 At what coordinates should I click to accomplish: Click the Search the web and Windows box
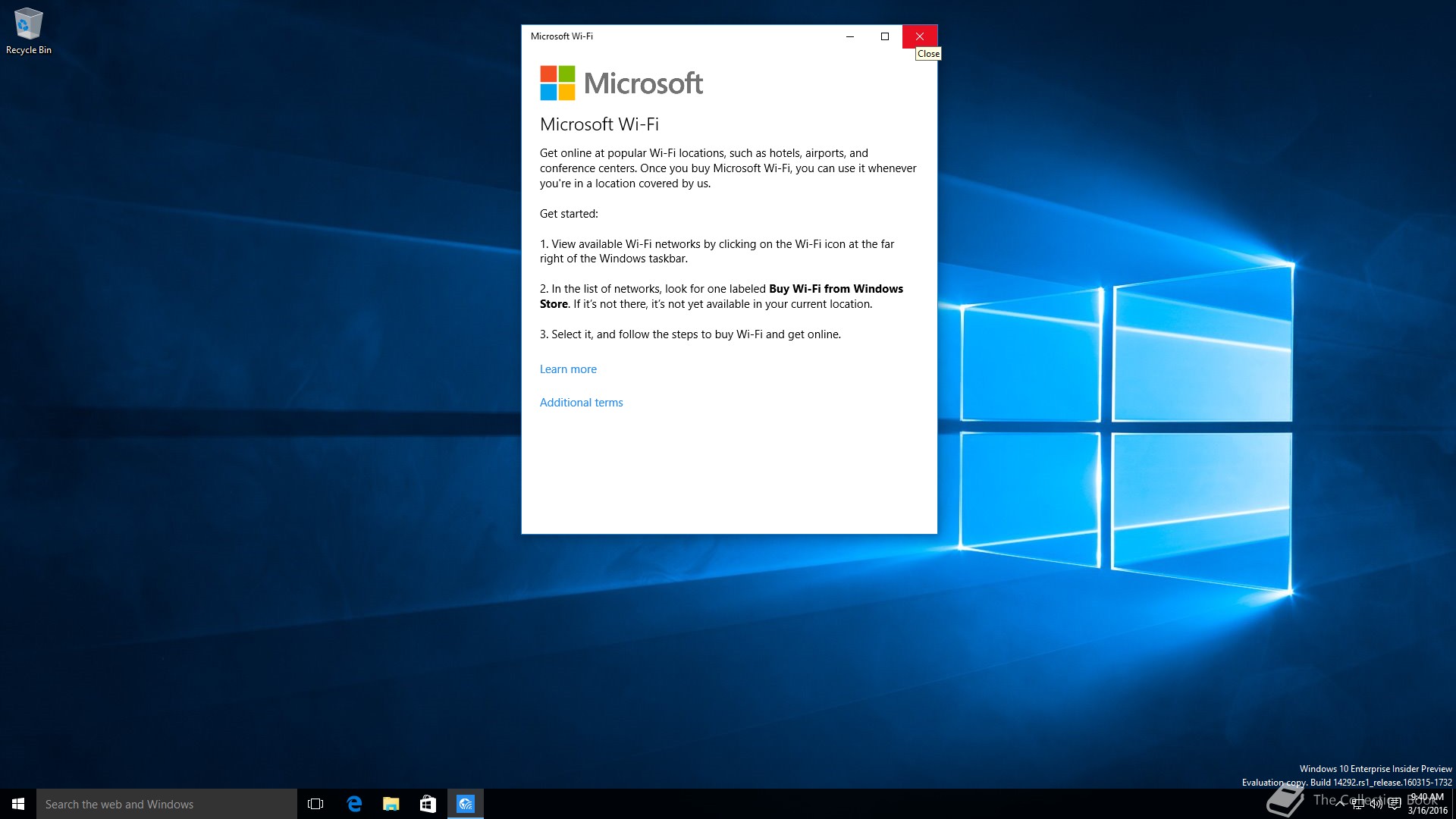click(x=167, y=804)
